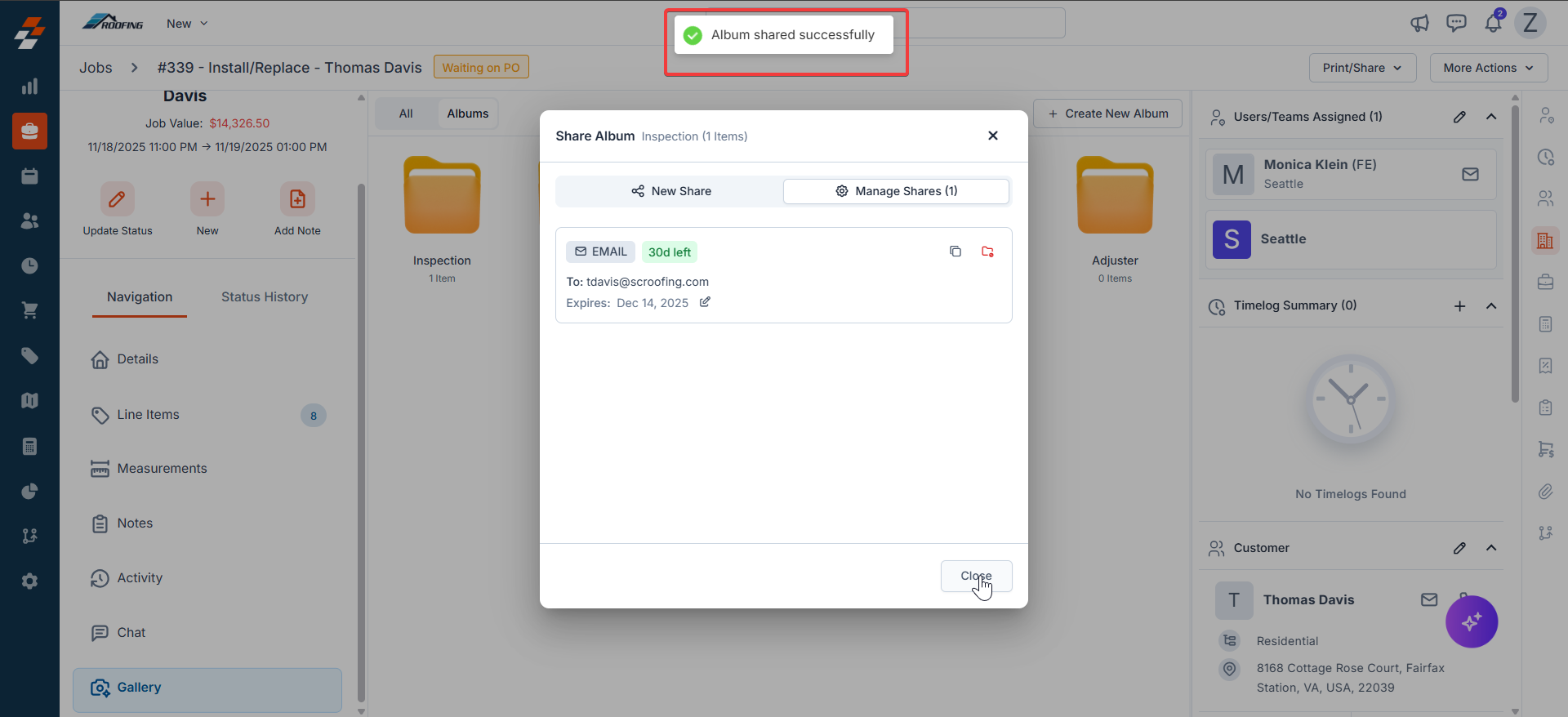Edit Users/Teams Assigned with pencil
The width and height of the screenshot is (1568, 717).
click(x=1459, y=117)
